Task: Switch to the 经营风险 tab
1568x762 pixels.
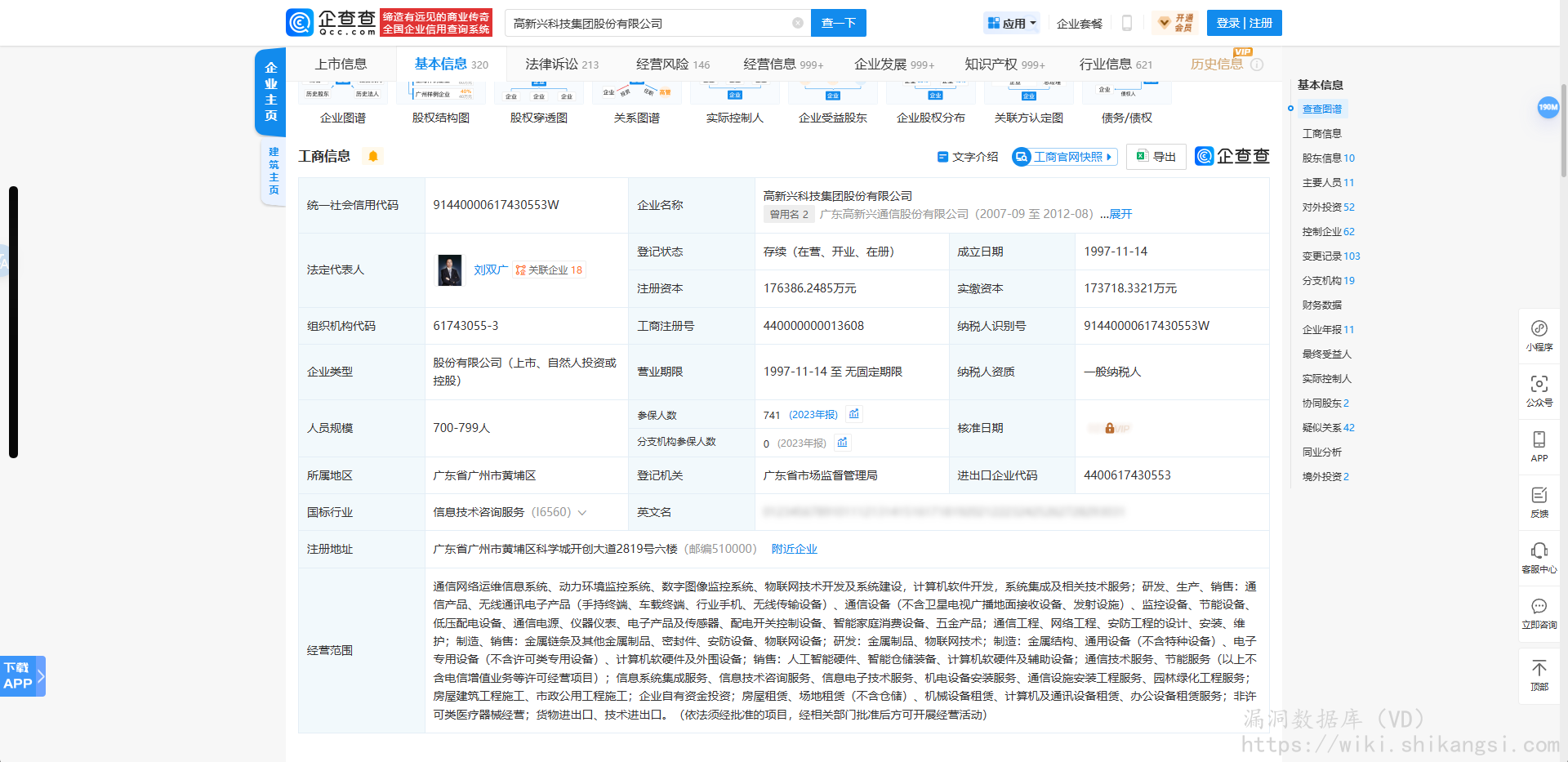Action: pos(673,64)
